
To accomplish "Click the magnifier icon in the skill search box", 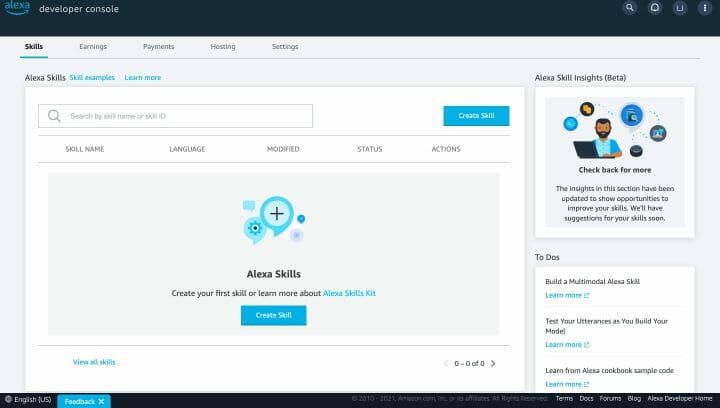I will click(x=54, y=116).
